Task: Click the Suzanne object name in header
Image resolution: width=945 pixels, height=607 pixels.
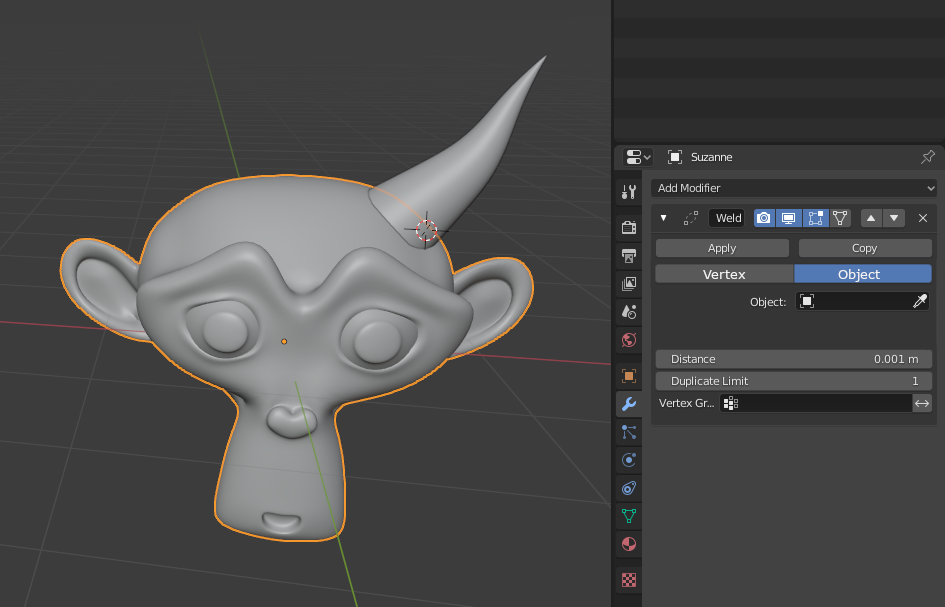Action: point(711,157)
